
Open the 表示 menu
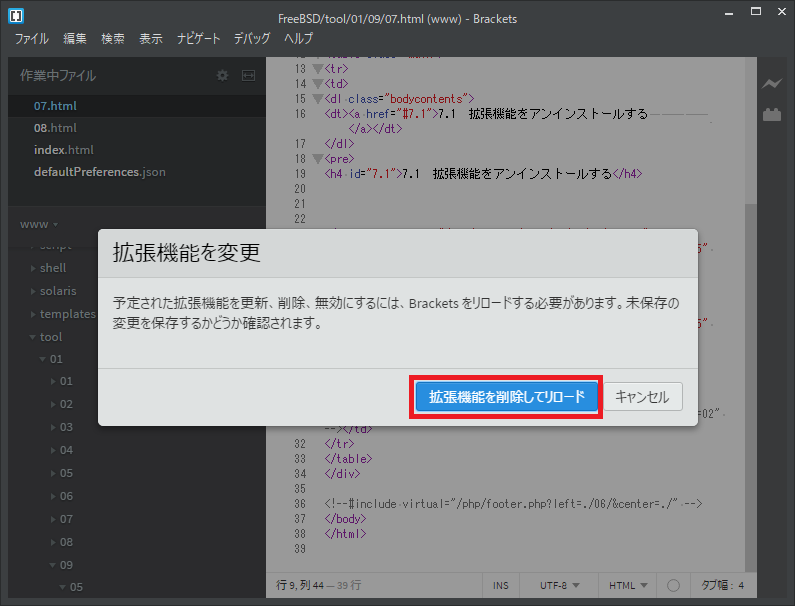pyautogui.click(x=151, y=39)
